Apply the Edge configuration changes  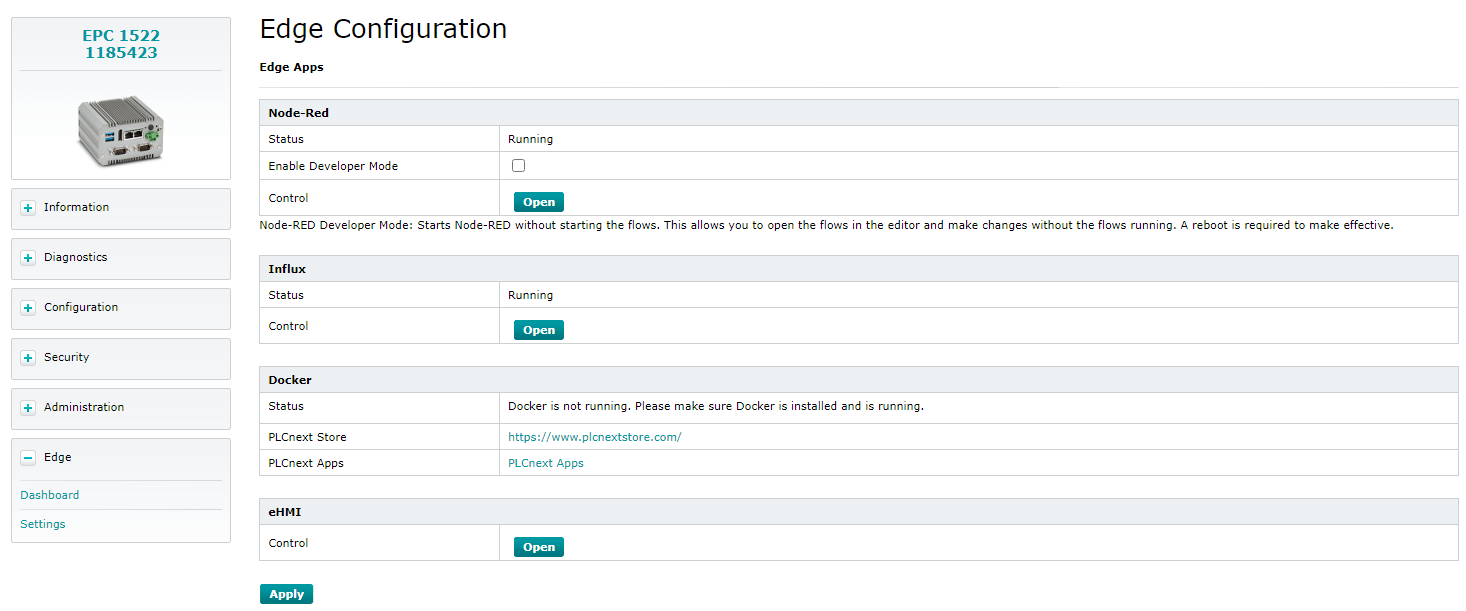click(x=286, y=594)
